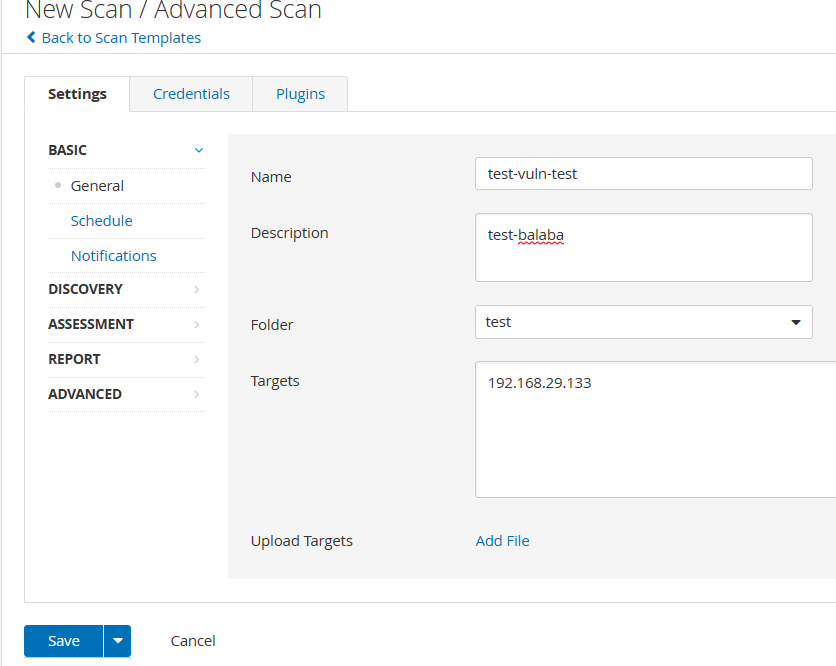Image resolution: width=836 pixels, height=666 pixels.
Task: Select the Settings tab
Action: (x=77, y=94)
